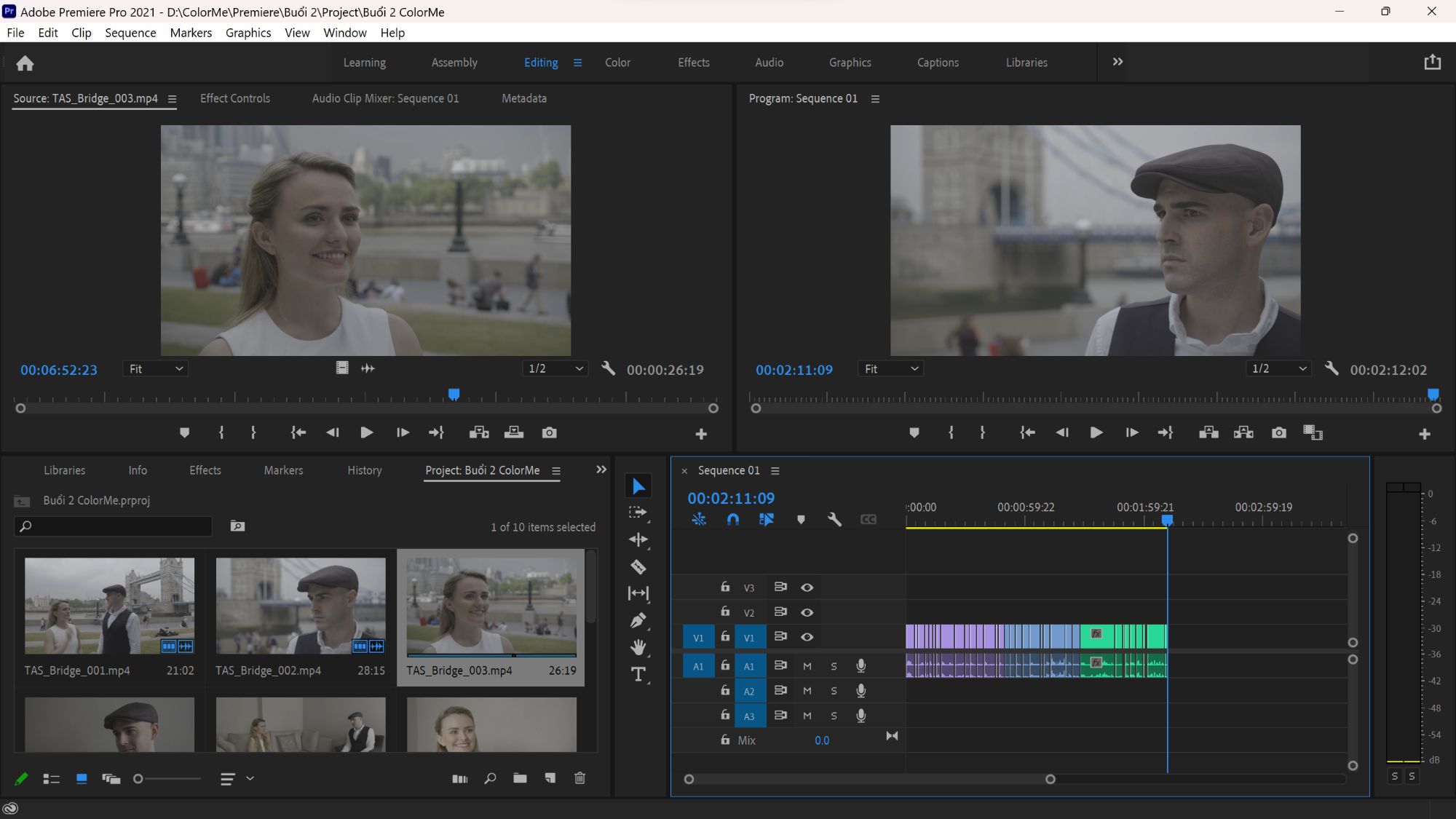
Task: Open Source monitor zoom Fit dropdown
Action: [x=155, y=368]
